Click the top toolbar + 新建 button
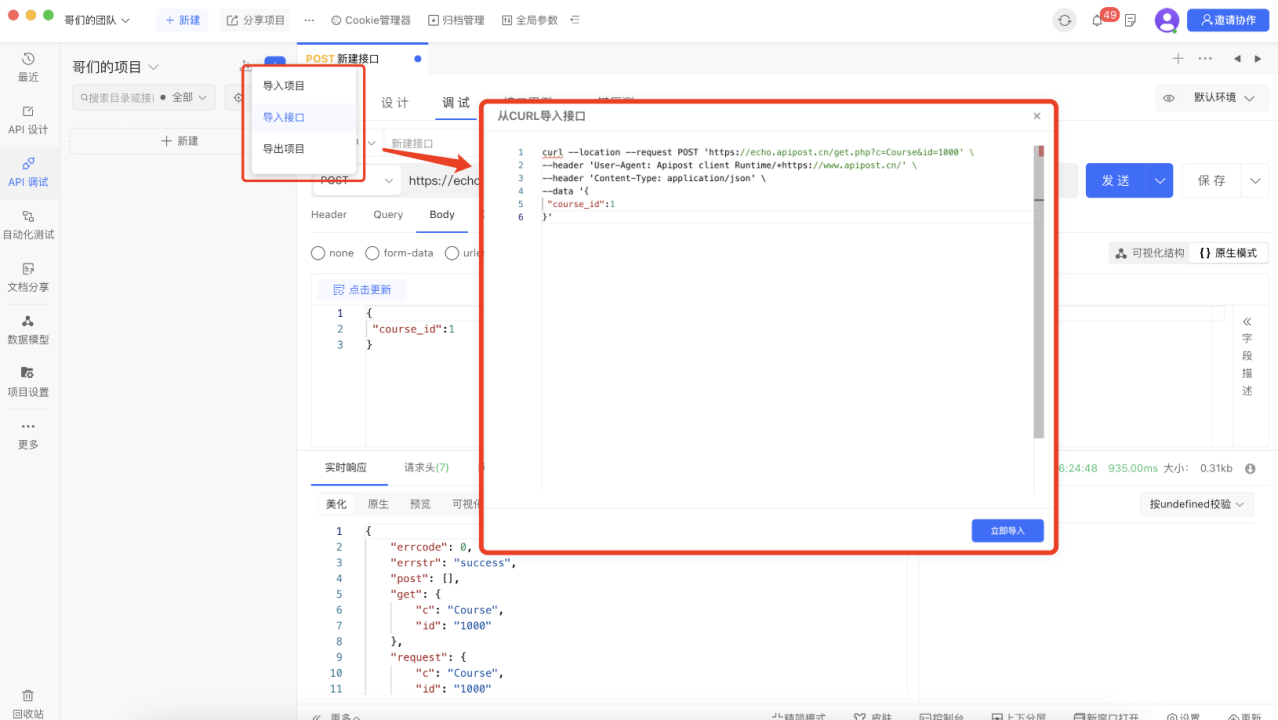The width and height of the screenshot is (1278, 720). tap(182, 20)
